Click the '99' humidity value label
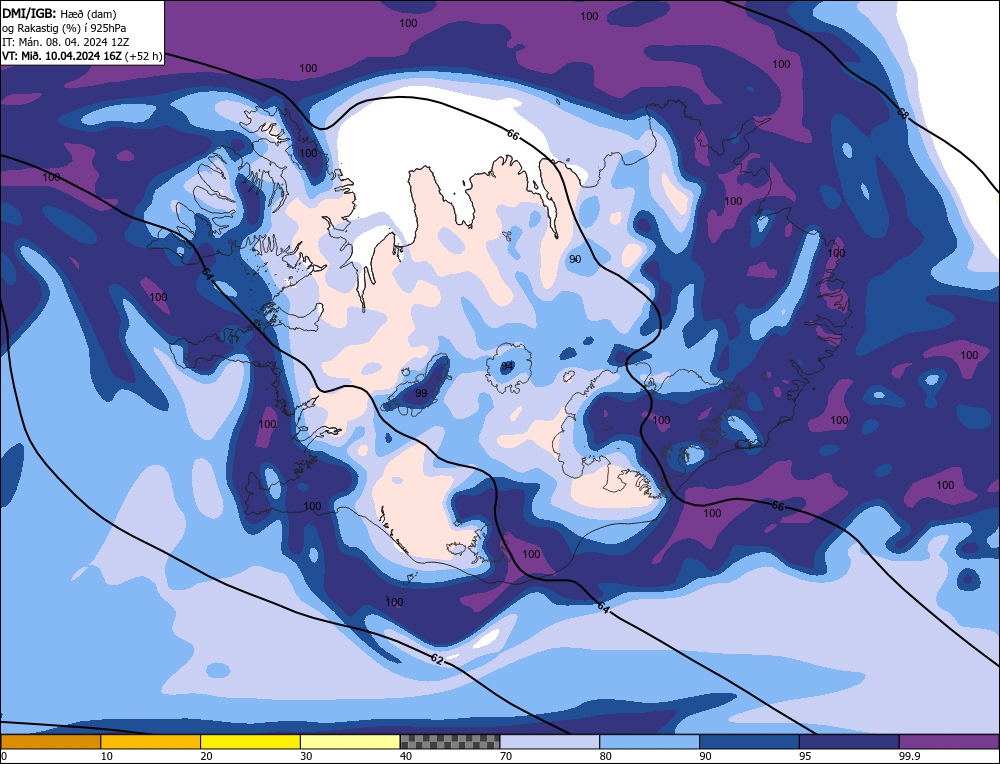Screen dimensions: 1000x764 point(421,393)
